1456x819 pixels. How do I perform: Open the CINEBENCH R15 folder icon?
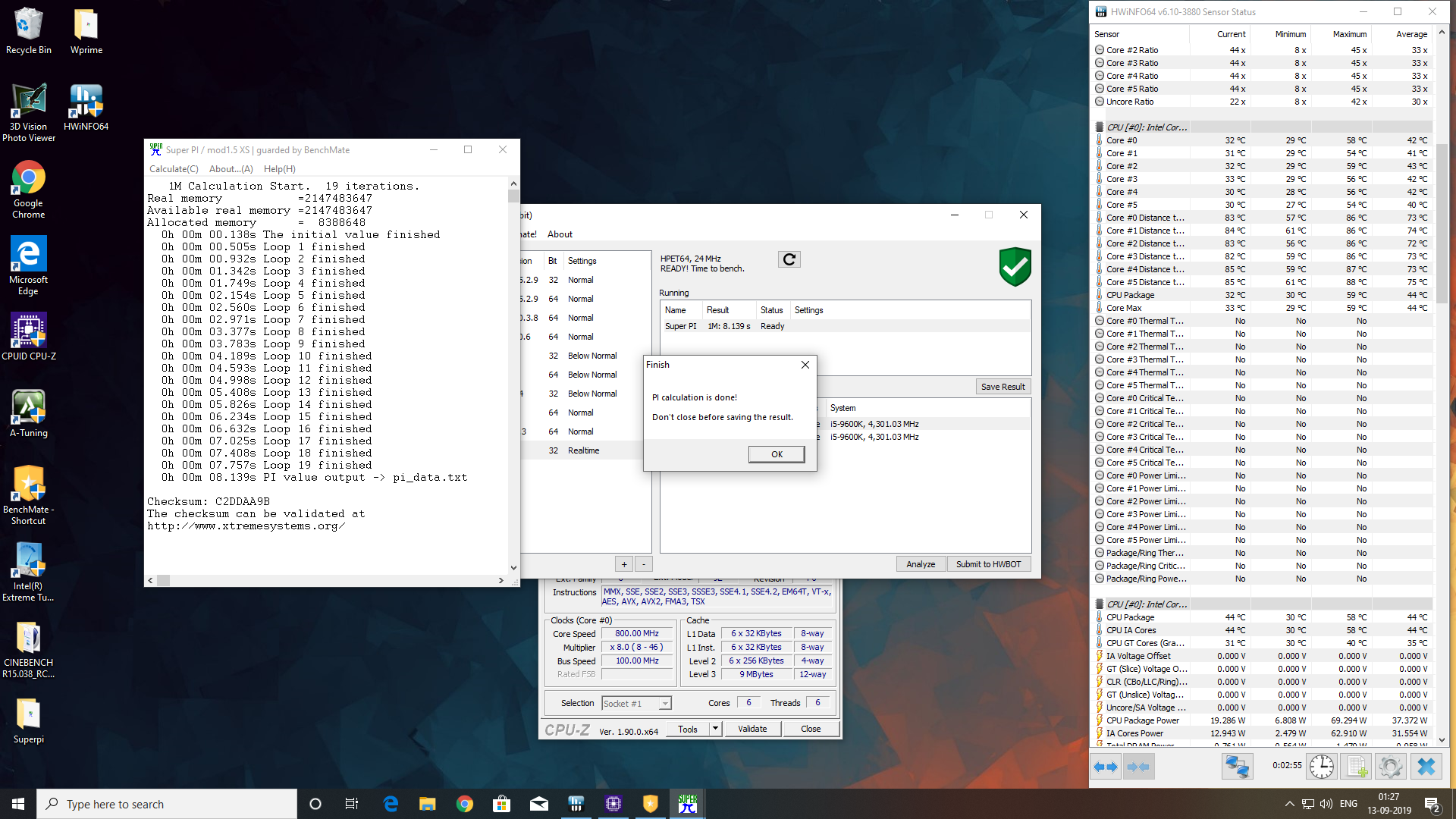tap(29, 648)
